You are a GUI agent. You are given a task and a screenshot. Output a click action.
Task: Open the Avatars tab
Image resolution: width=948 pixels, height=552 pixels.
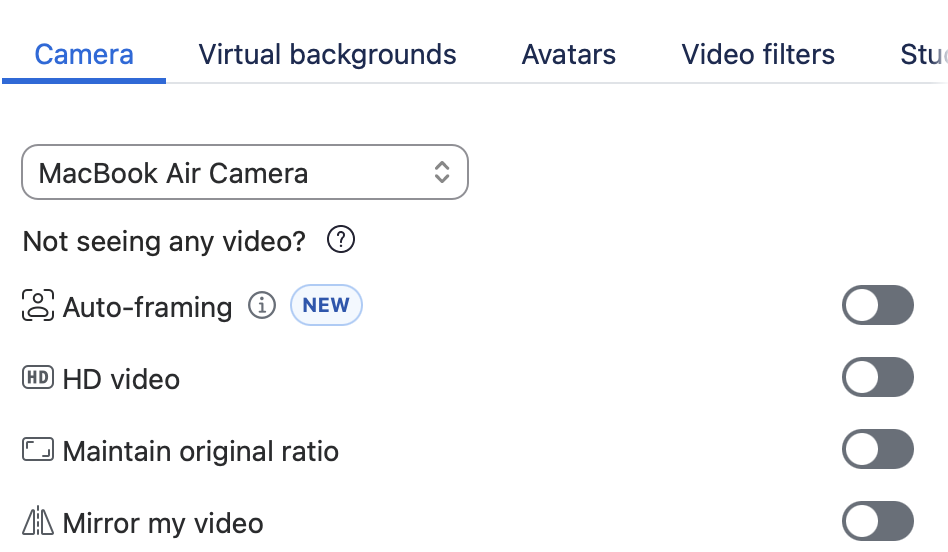point(568,54)
